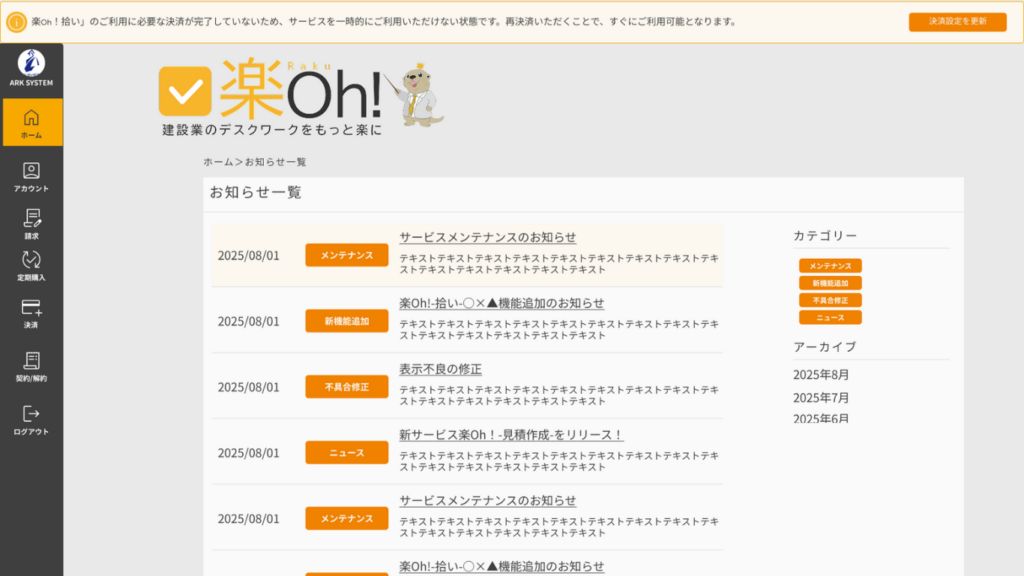Click the ARK SYSTEM logo
Screen dimensions: 1024x576
click(x=31, y=64)
